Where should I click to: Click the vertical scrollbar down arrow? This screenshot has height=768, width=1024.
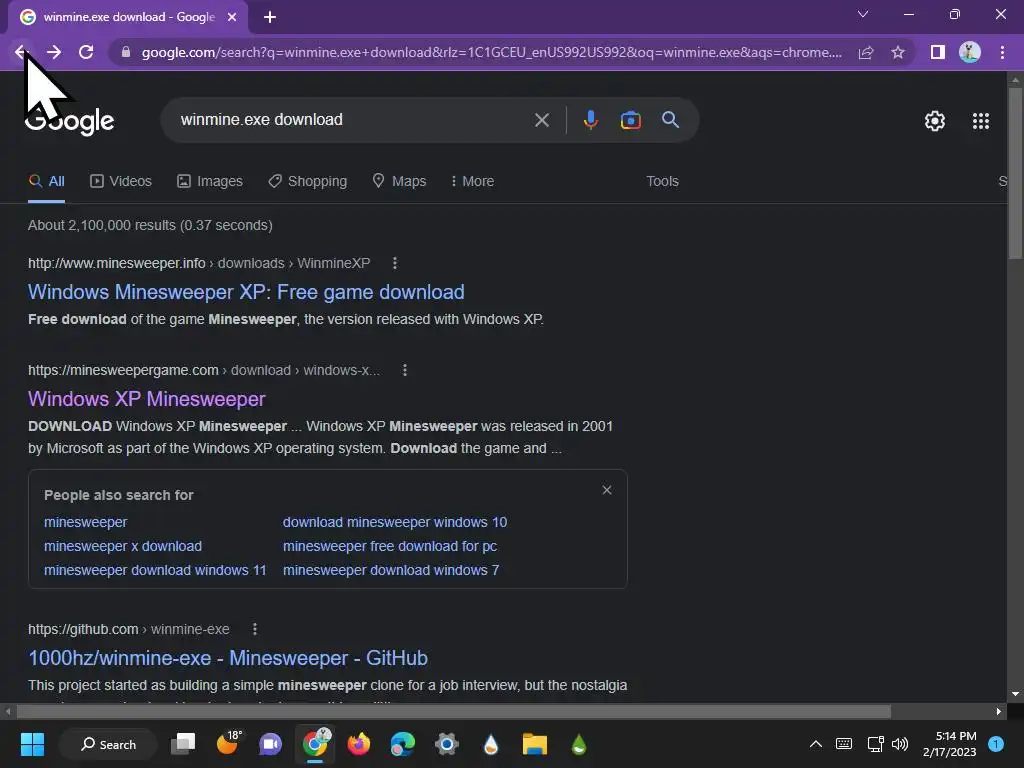1015,694
